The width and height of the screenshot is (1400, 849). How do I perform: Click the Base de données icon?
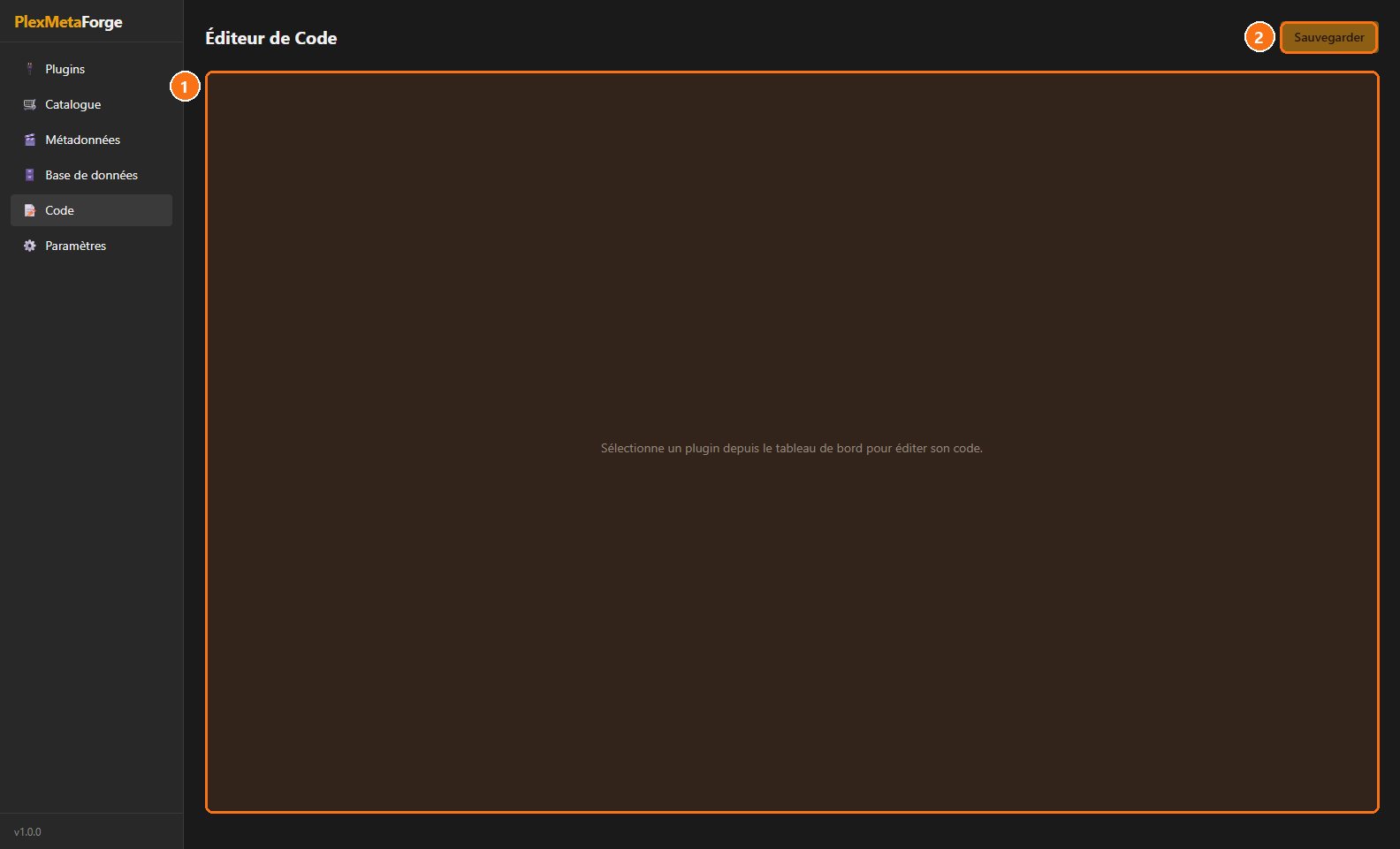tap(30, 175)
